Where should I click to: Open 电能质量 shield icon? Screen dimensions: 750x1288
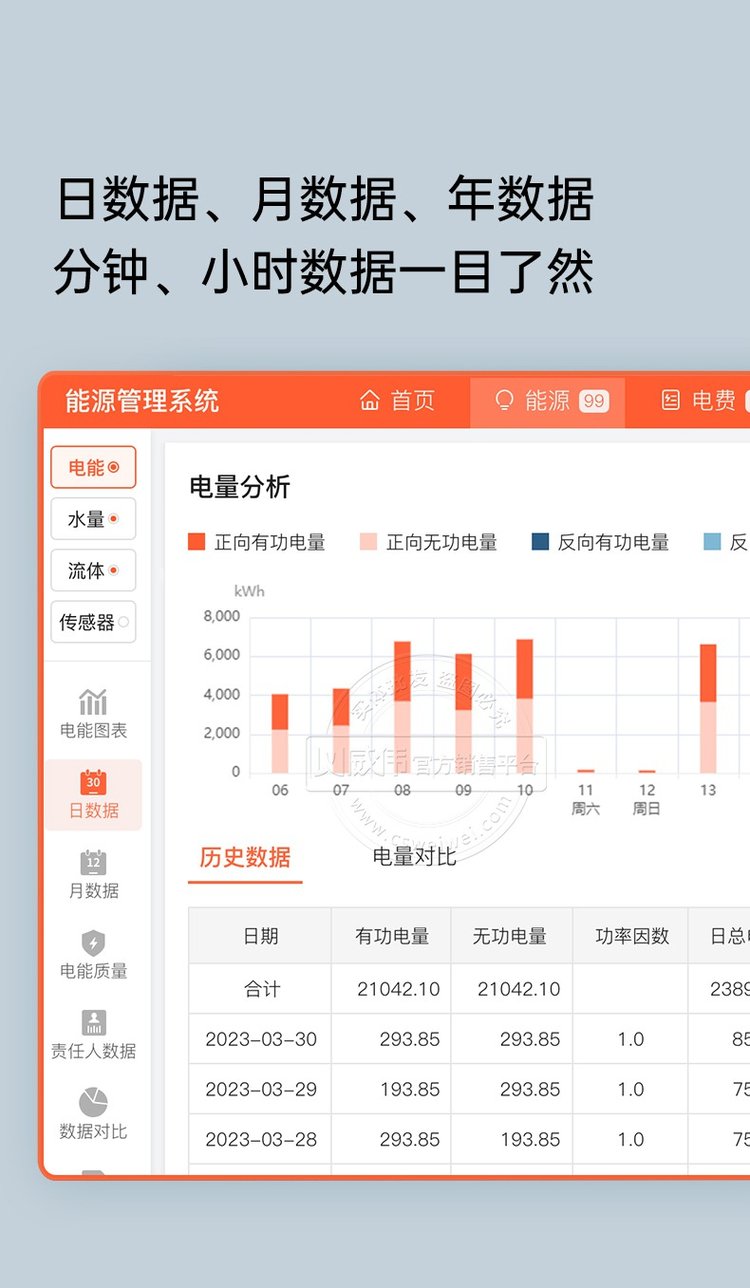(93, 942)
